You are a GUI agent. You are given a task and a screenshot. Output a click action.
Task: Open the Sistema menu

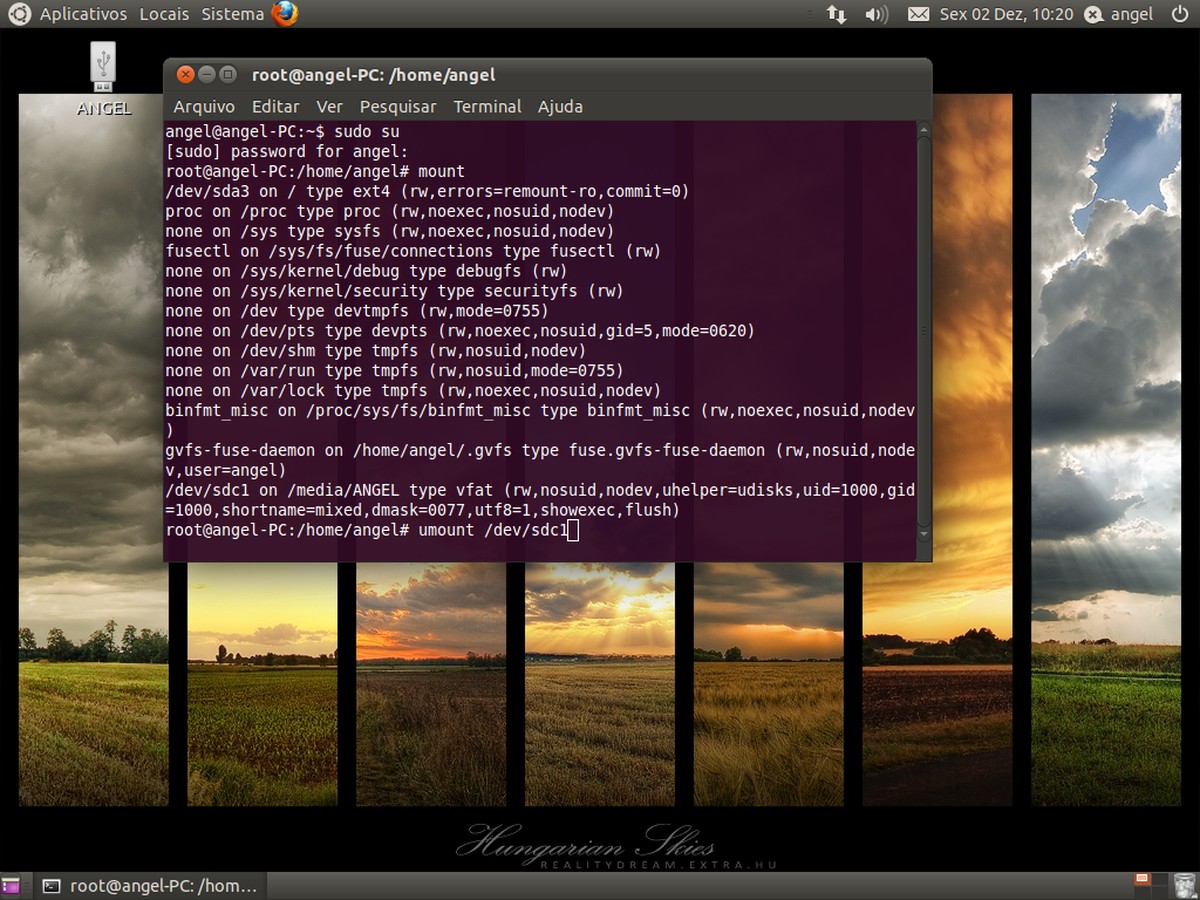click(x=232, y=14)
